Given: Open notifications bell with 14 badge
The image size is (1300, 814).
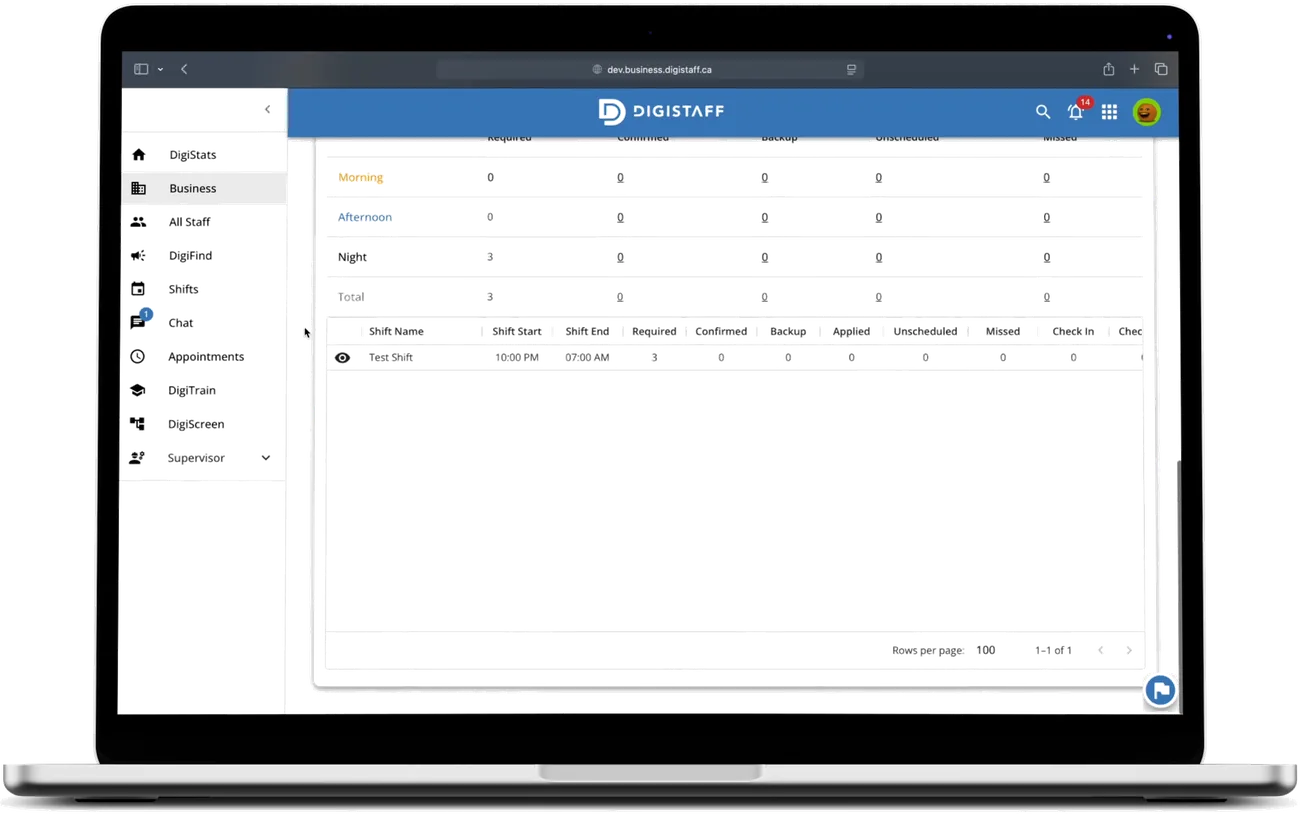Looking at the screenshot, I should pyautogui.click(x=1077, y=110).
